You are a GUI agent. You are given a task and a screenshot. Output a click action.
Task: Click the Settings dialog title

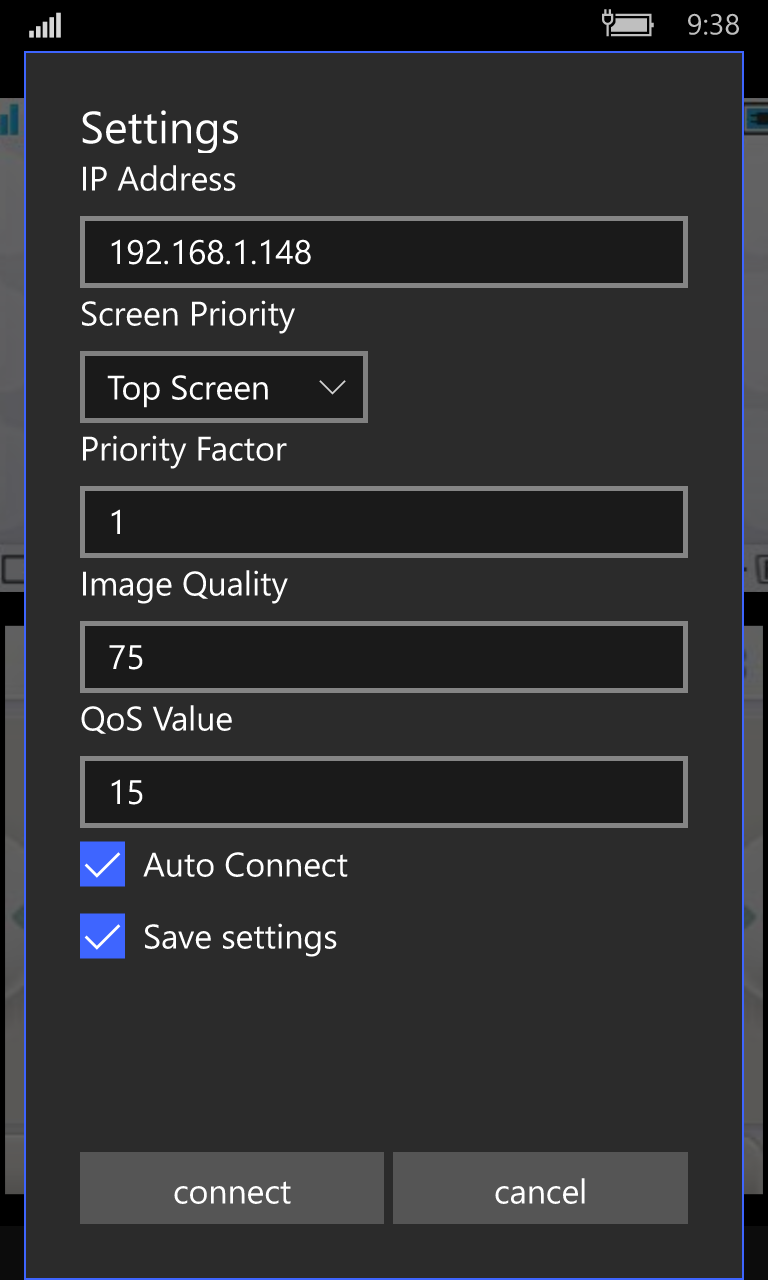pyautogui.click(x=159, y=128)
